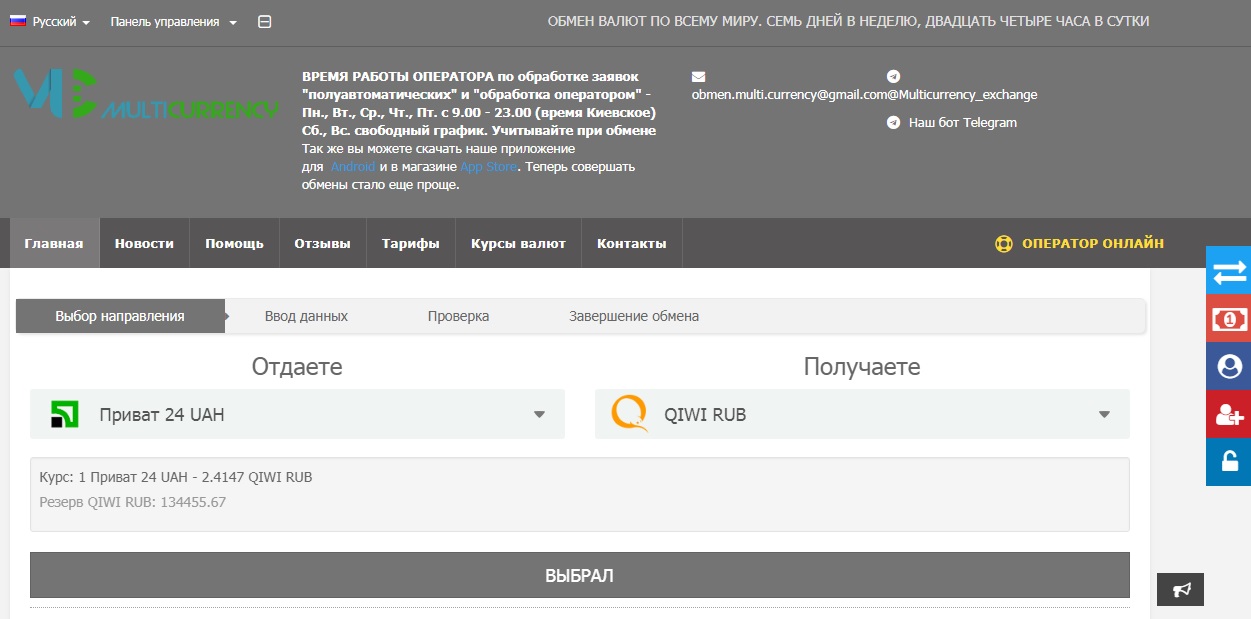This screenshot has width=1251, height=619.
Task: Click the megaphone announcement icon
Action: click(x=1180, y=590)
